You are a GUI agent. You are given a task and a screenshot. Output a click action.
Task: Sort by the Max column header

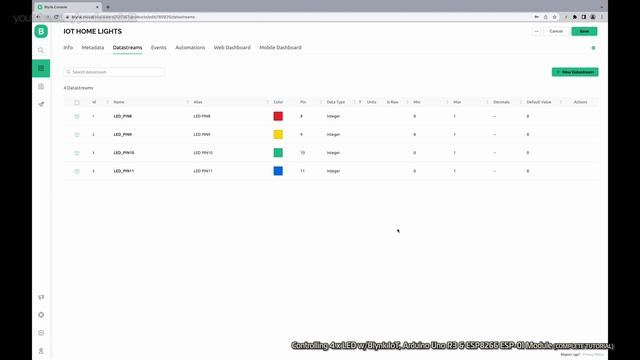pyautogui.click(x=457, y=102)
